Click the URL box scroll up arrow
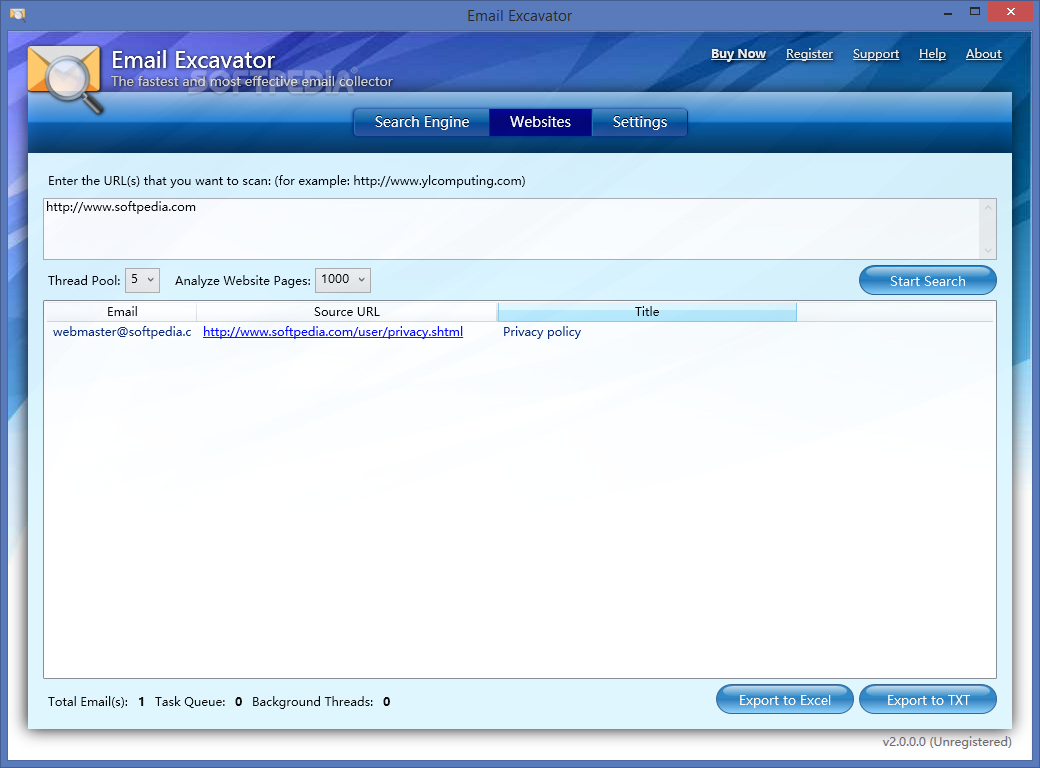The image size is (1040, 768). tap(988, 208)
